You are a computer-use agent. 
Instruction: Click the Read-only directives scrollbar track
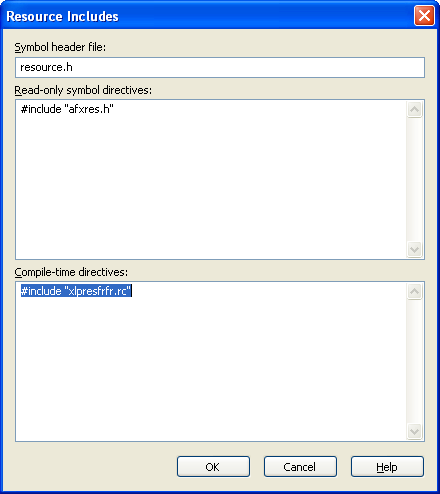[x=415, y=179]
